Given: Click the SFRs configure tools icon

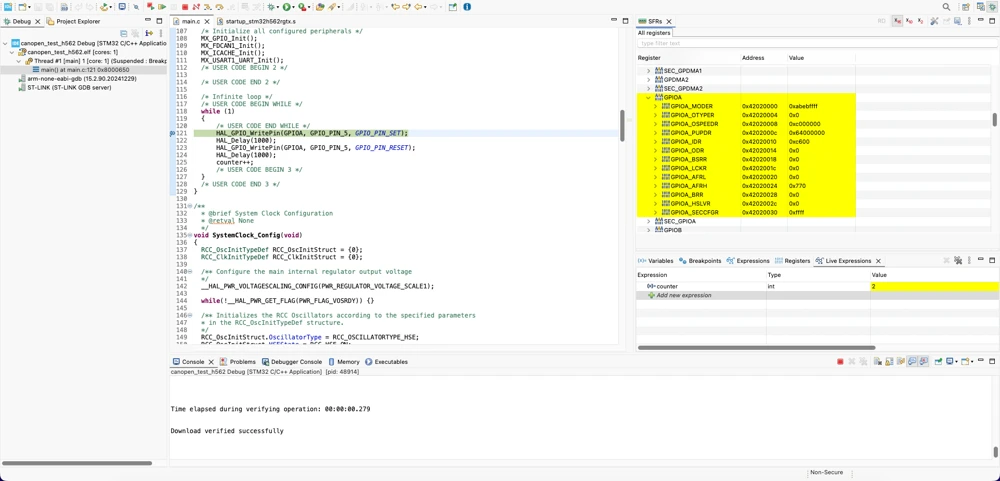Looking at the screenshot, I should coord(934,21).
